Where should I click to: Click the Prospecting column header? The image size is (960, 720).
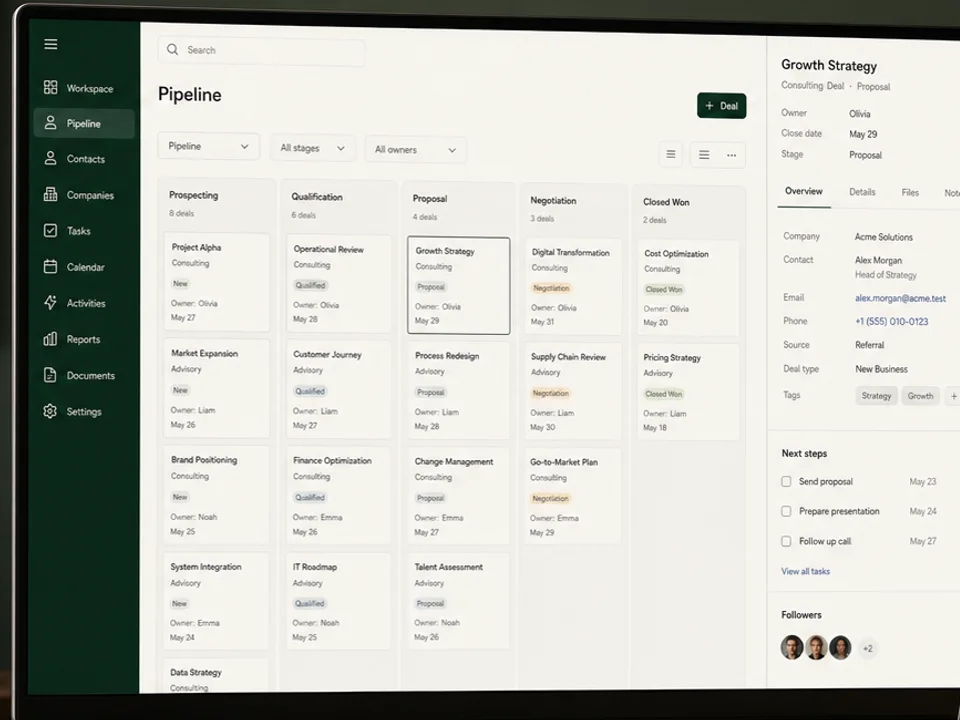point(193,195)
